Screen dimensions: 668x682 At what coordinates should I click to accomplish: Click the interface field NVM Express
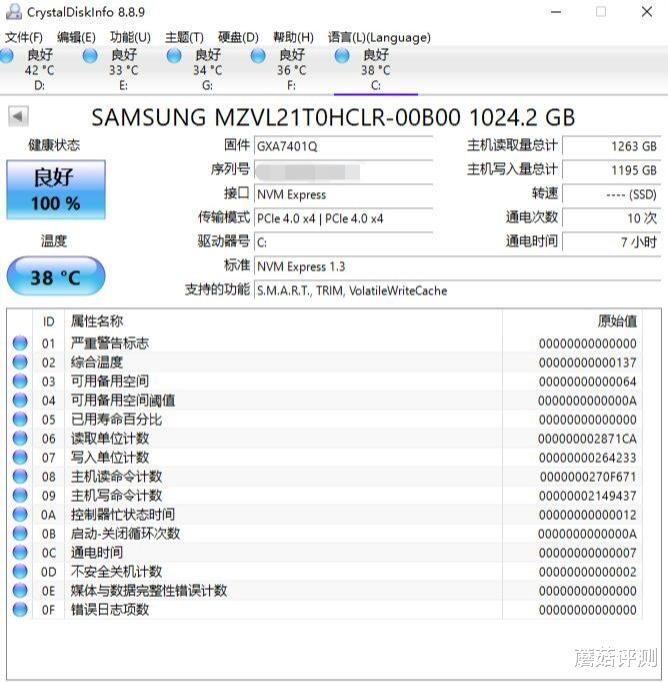[344, 194]
